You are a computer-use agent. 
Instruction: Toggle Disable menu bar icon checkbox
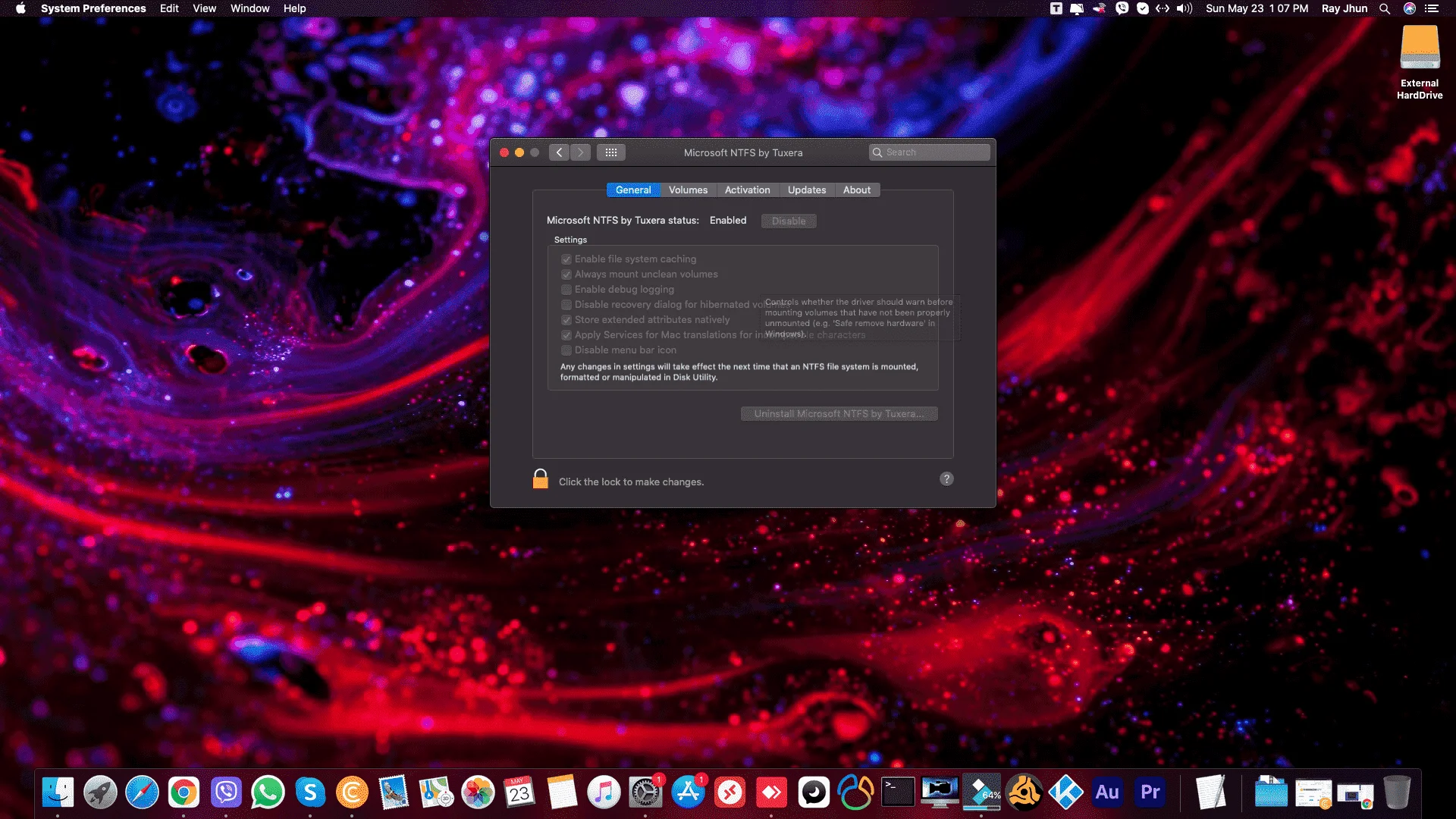(x=566, y=350)
